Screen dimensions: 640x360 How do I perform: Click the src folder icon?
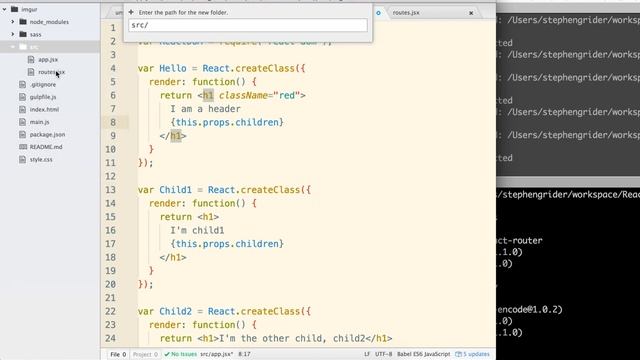tap(23, 47)
